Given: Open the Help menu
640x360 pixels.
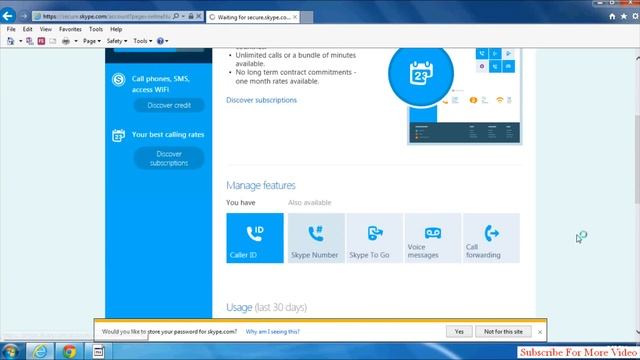Looking at the screenshot, I should pos(116,29).
